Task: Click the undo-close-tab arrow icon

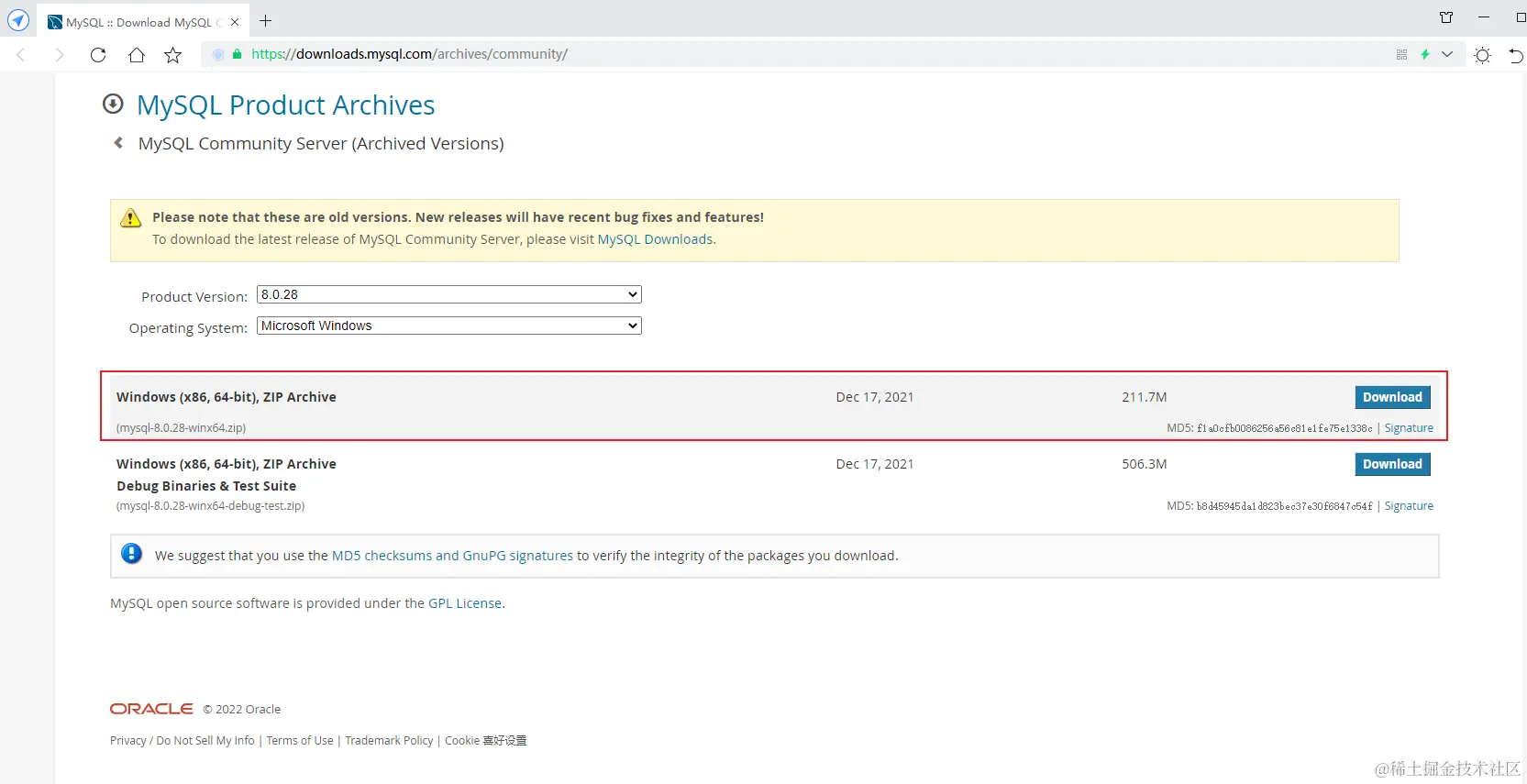Action: point(1516,55)
